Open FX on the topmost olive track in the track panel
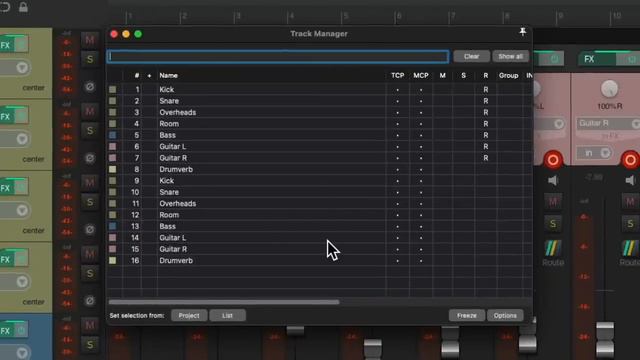This screenshot has height=360, width=640. 6,45
